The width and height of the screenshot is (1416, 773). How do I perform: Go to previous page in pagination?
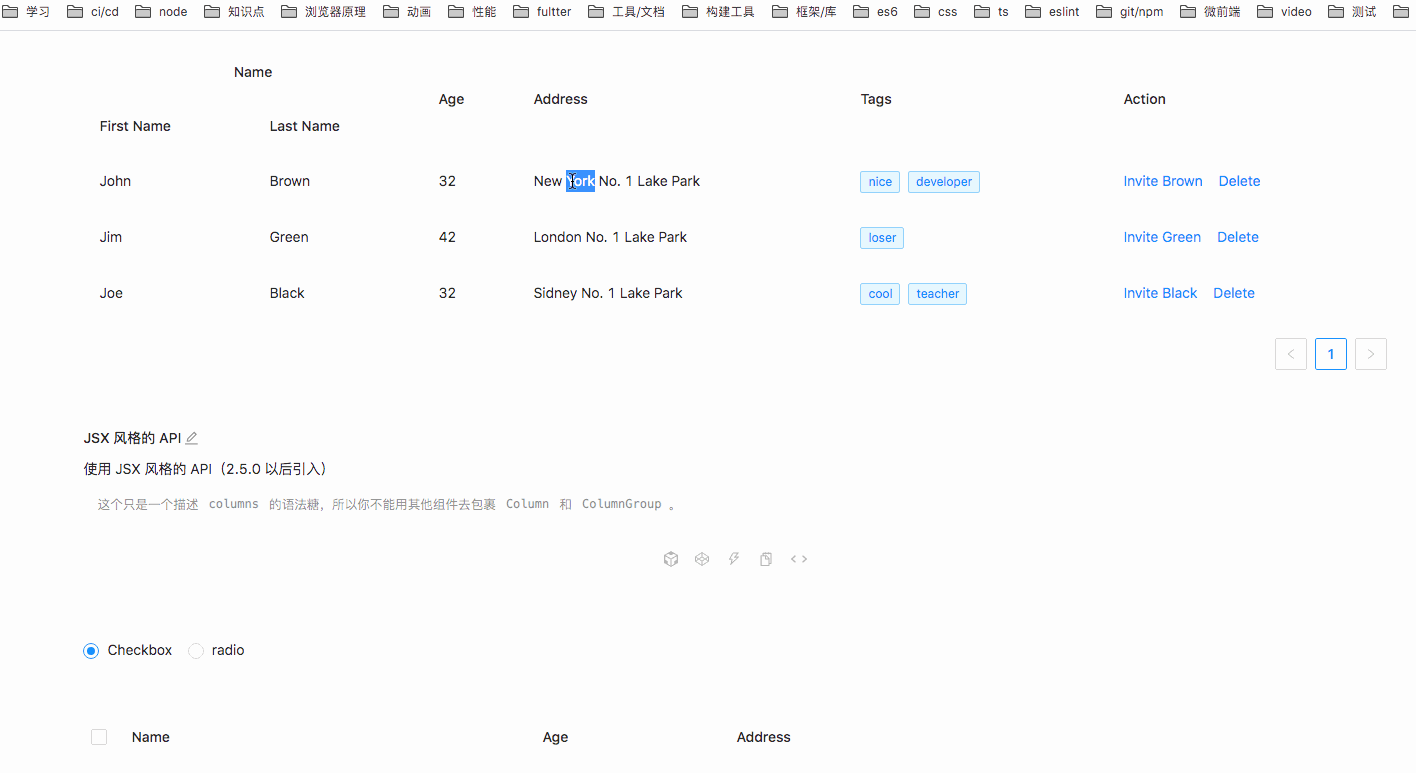tap(1290, 353)
